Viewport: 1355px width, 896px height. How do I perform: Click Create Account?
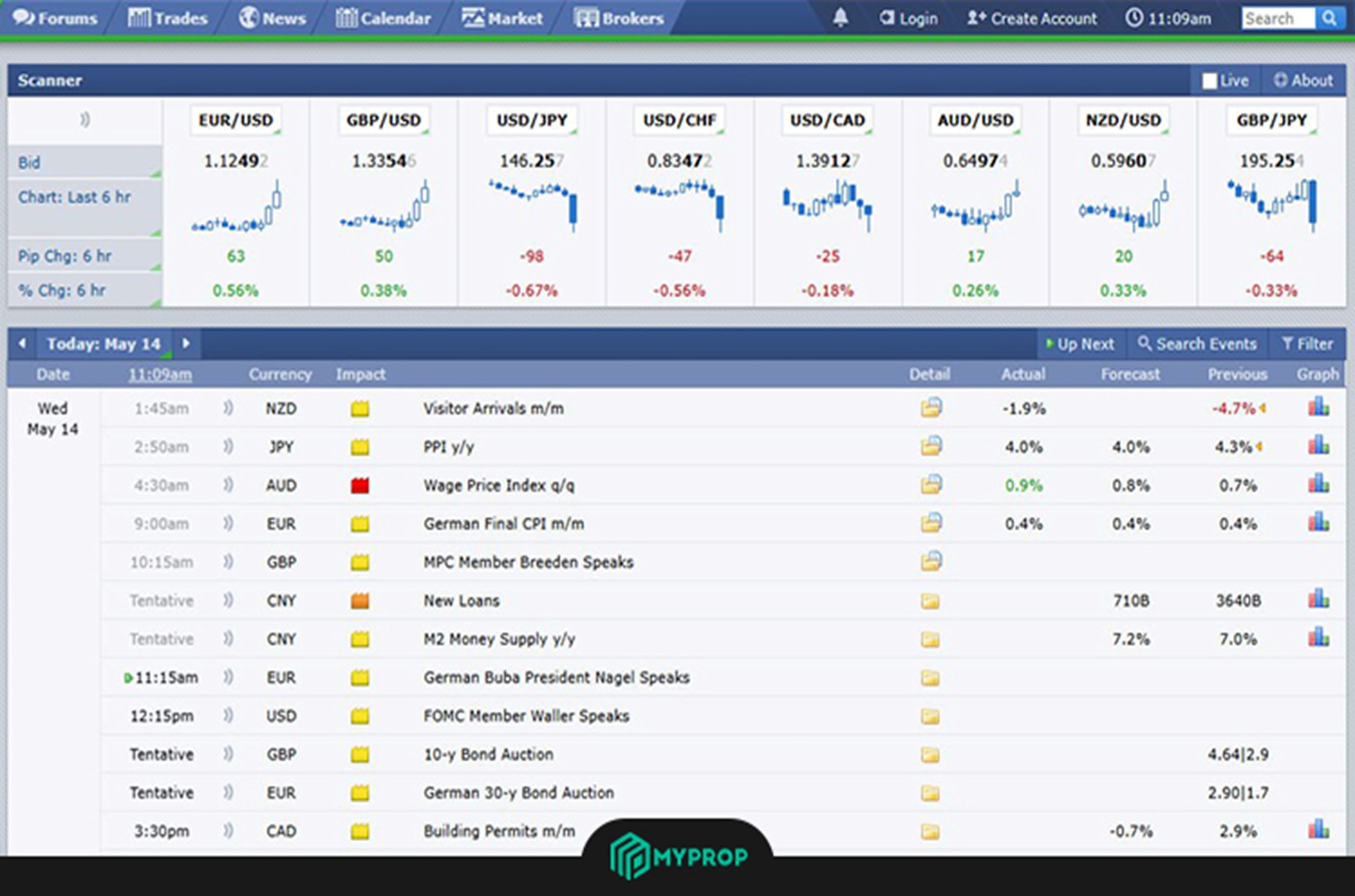point(1032,19)
